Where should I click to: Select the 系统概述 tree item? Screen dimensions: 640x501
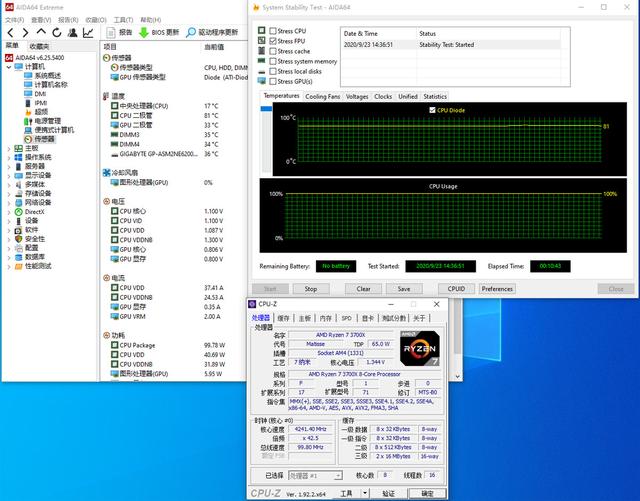point(42,76)
